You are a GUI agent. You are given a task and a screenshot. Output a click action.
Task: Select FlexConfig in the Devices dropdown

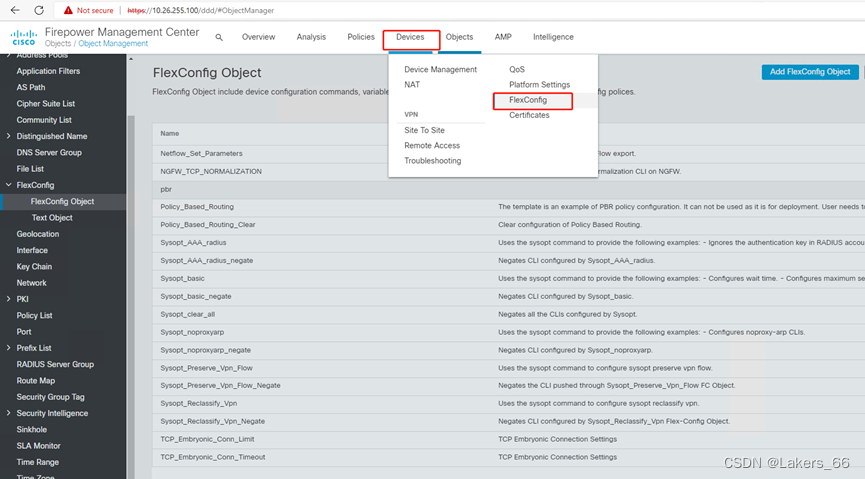coord(528,100)
